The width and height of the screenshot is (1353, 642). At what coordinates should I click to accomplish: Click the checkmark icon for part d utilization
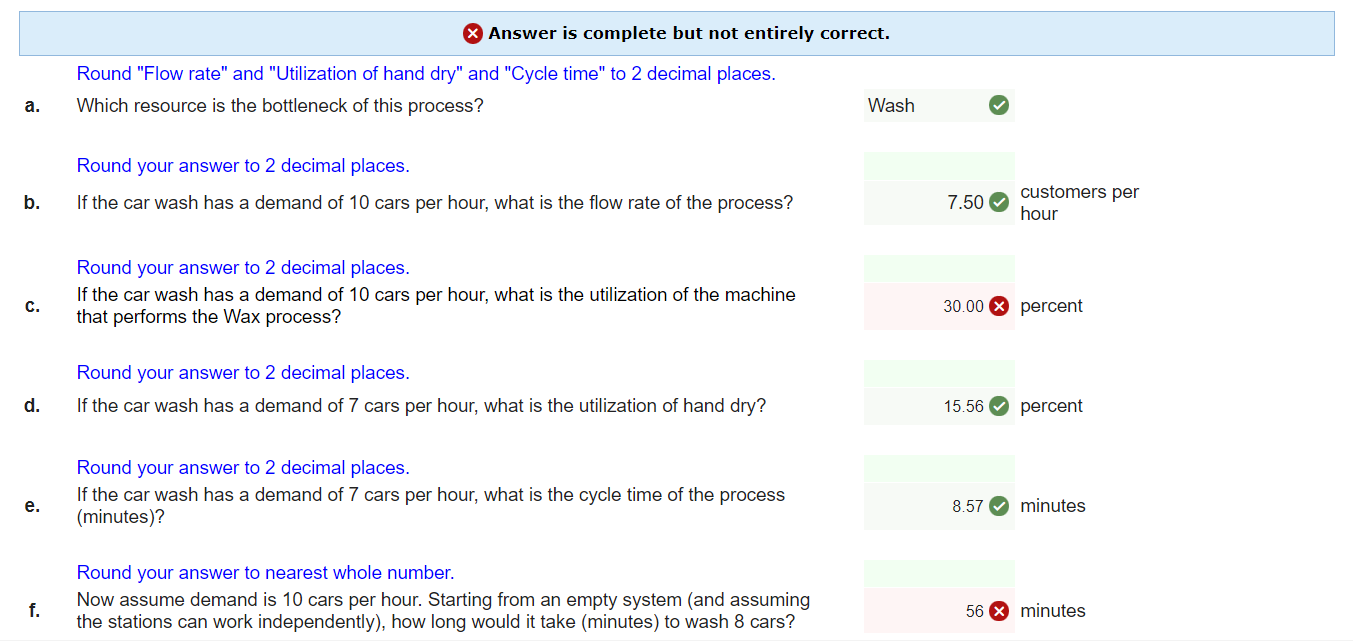(997, 406)
